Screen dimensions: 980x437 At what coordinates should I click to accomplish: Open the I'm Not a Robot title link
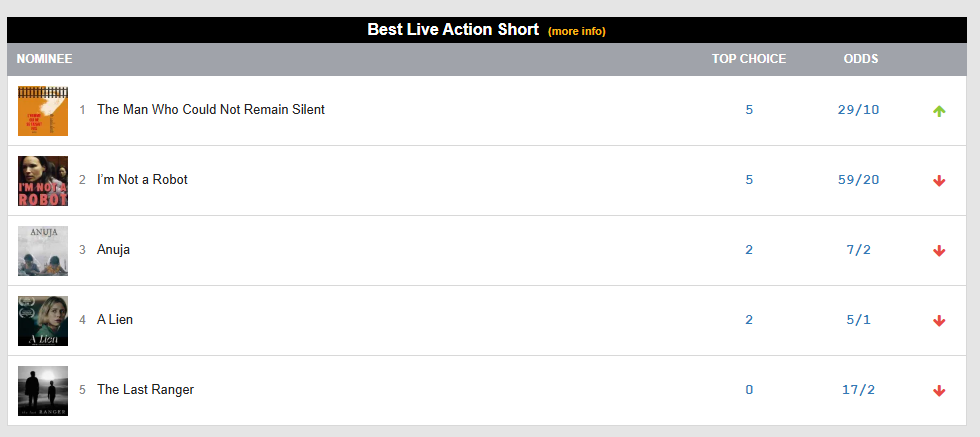pos(142,180)
